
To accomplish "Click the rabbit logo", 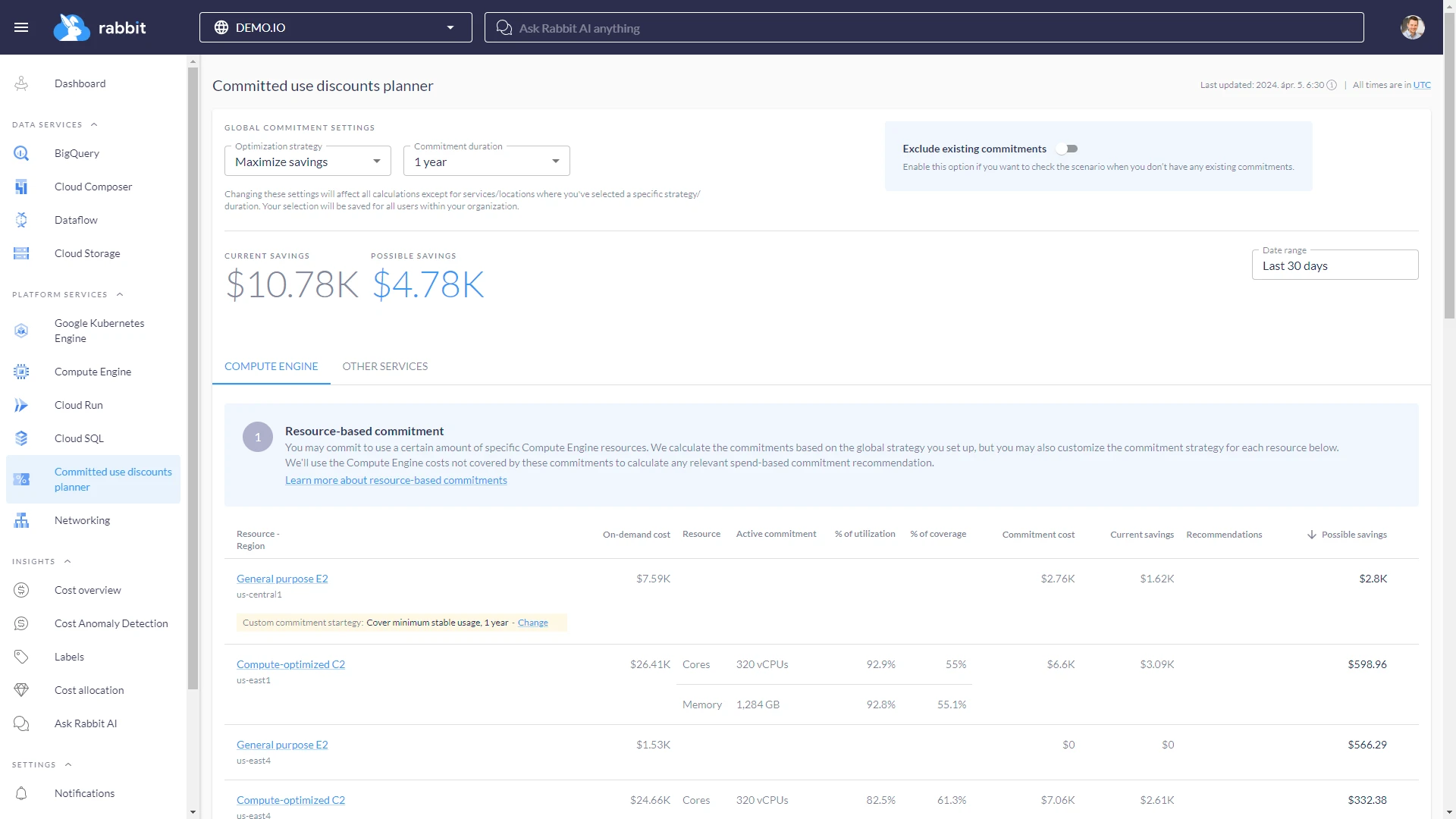I will pyautogui.click(x=99, y=27).
